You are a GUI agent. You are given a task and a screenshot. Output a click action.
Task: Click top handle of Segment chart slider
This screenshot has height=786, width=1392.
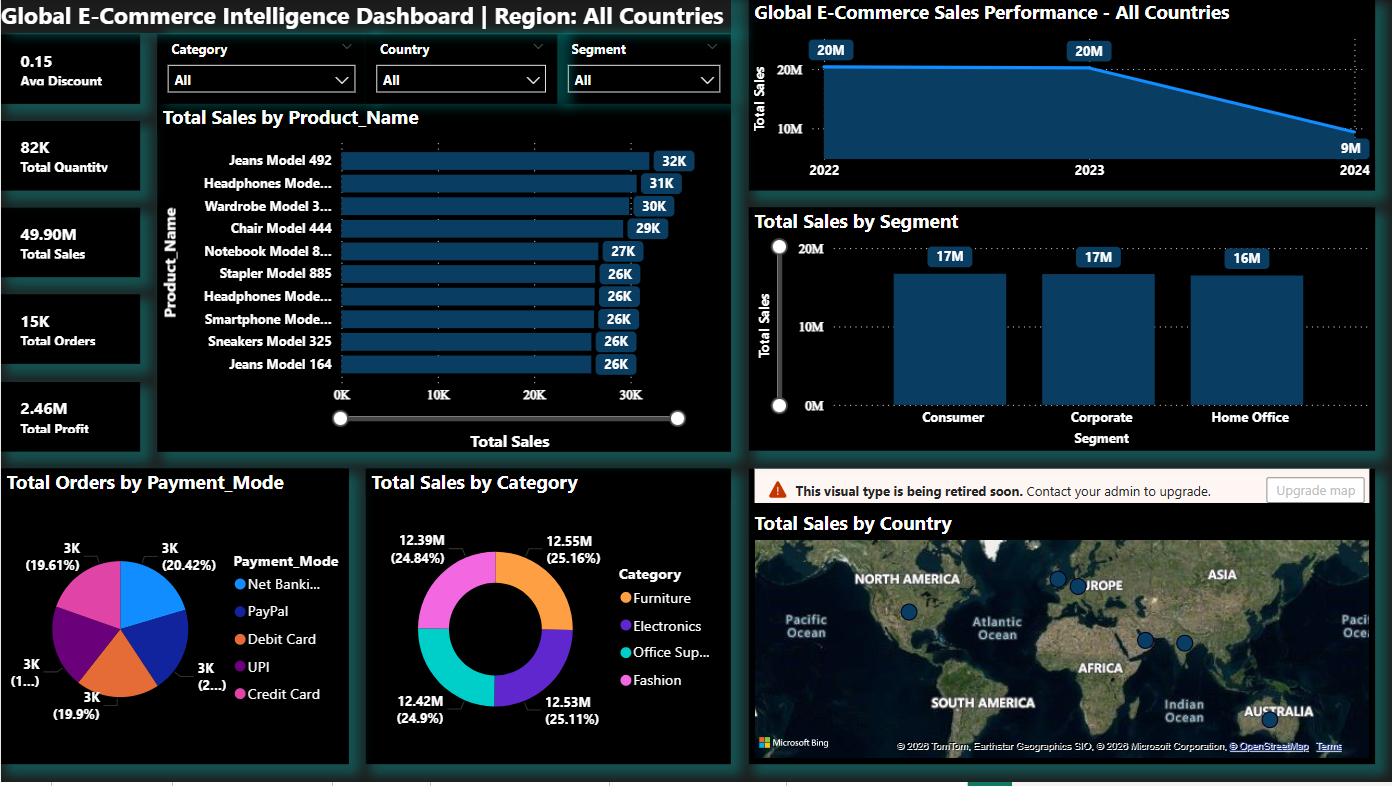tap(780, 247)
